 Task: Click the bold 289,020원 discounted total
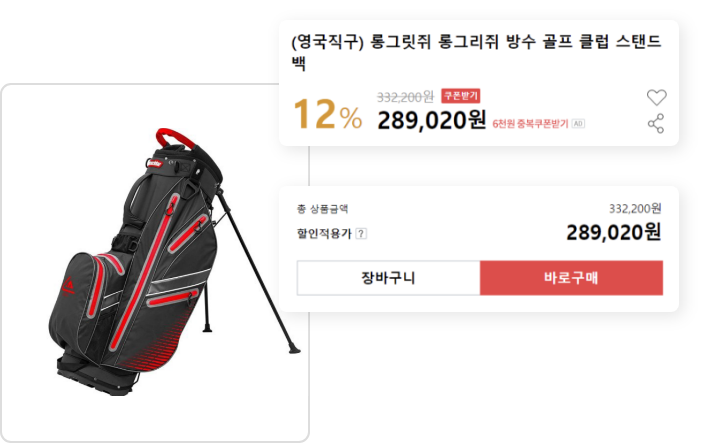(614, 233)
